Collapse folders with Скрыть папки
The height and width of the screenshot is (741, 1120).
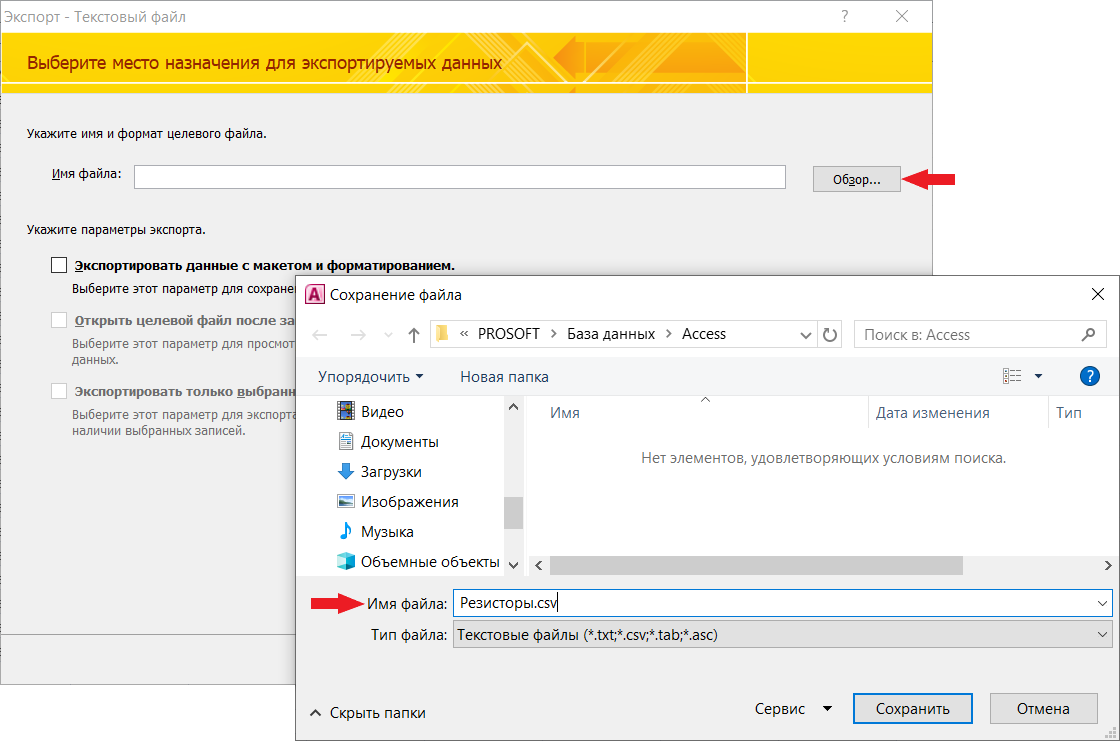[x=367, y=713]
